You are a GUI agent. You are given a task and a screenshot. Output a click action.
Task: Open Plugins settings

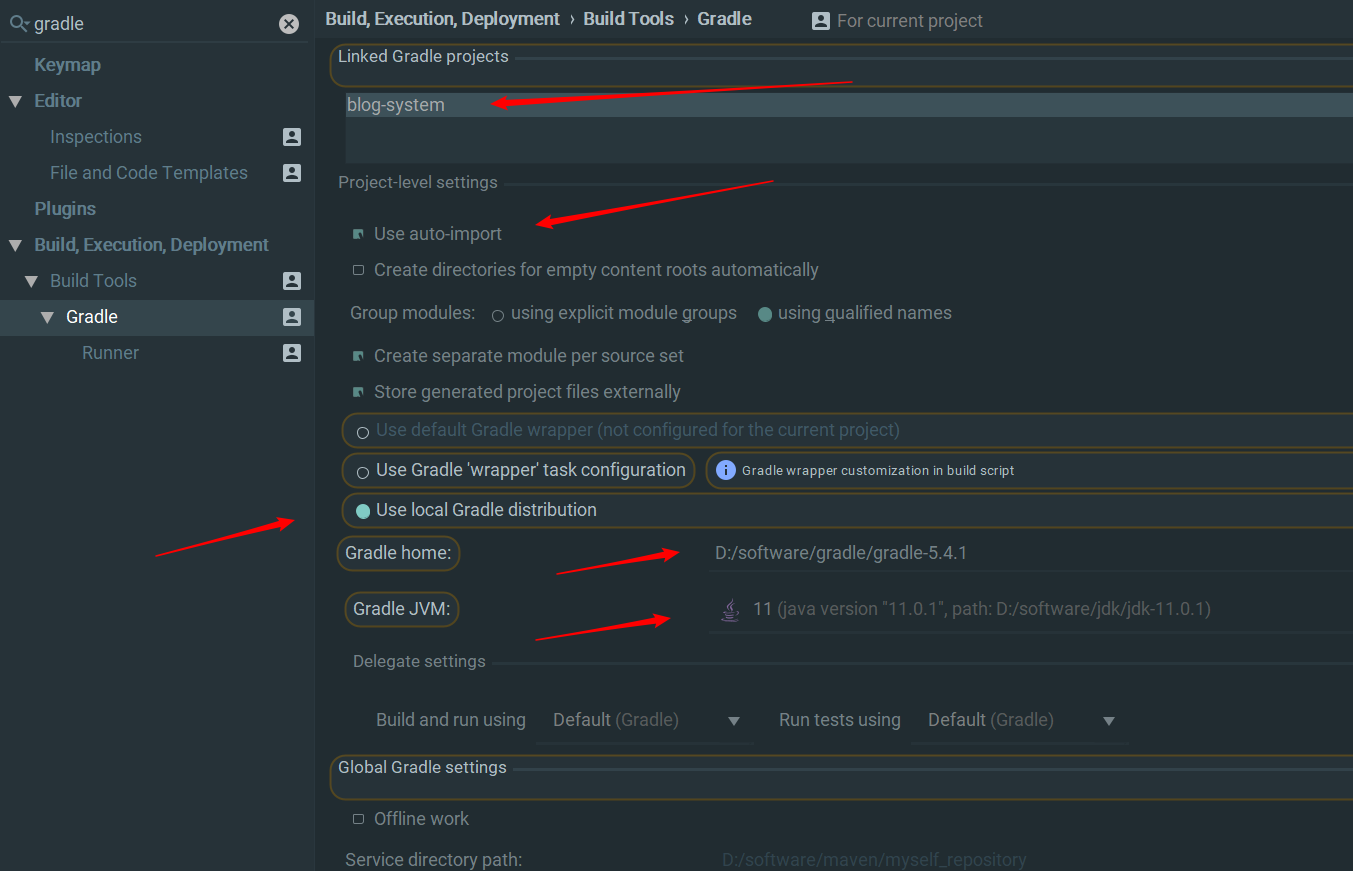pyautogui.click(x=65, y=209)
